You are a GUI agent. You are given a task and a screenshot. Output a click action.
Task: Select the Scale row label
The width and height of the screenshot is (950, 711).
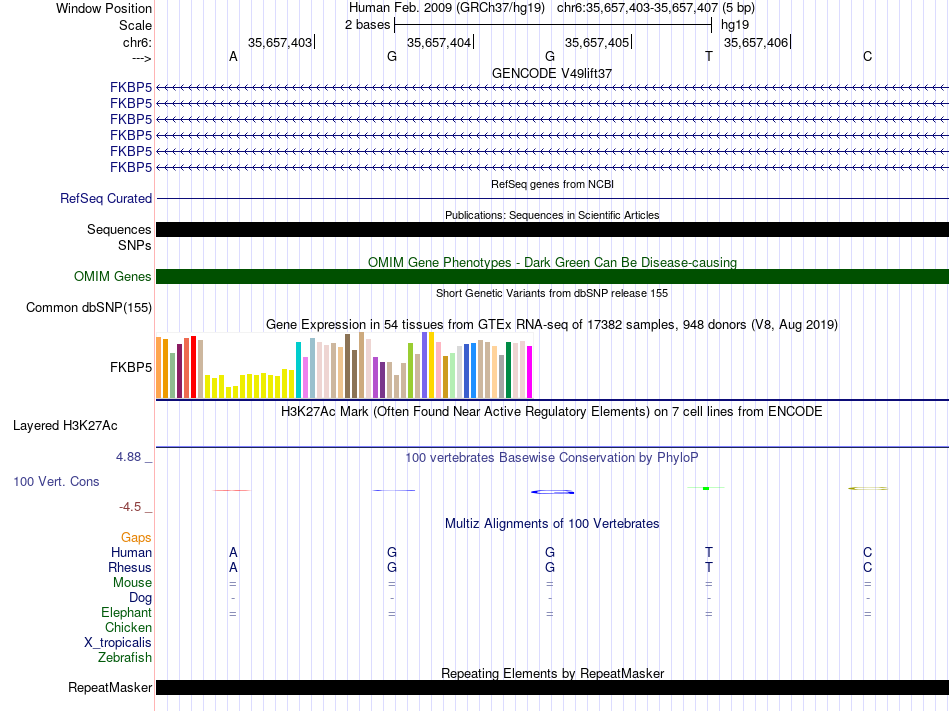click(135, 25)
